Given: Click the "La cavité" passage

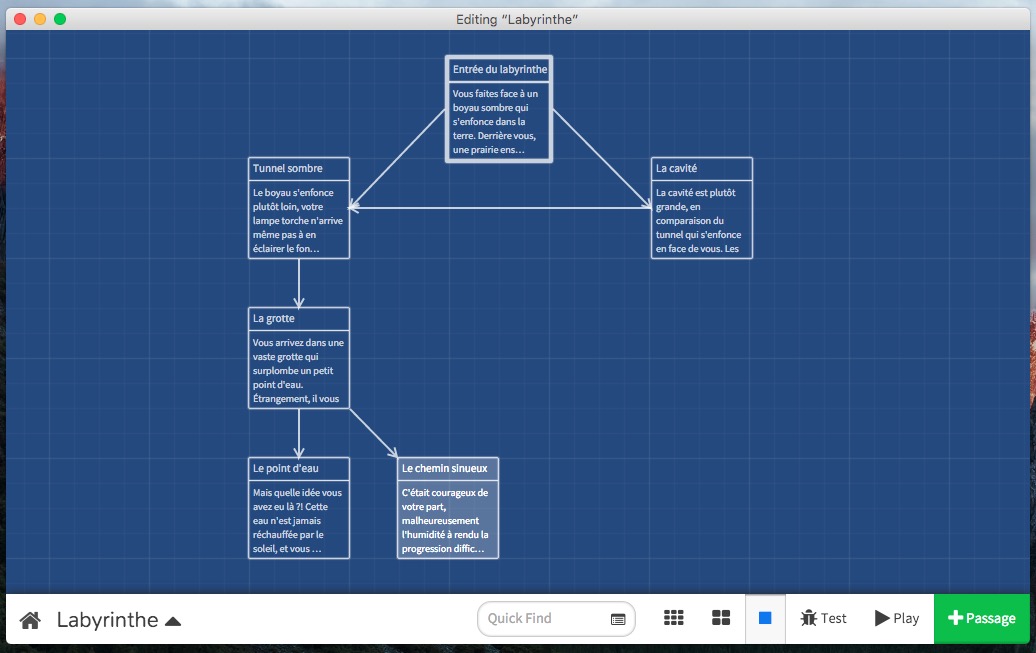Looking at the screenshot, I should [701, 208].
